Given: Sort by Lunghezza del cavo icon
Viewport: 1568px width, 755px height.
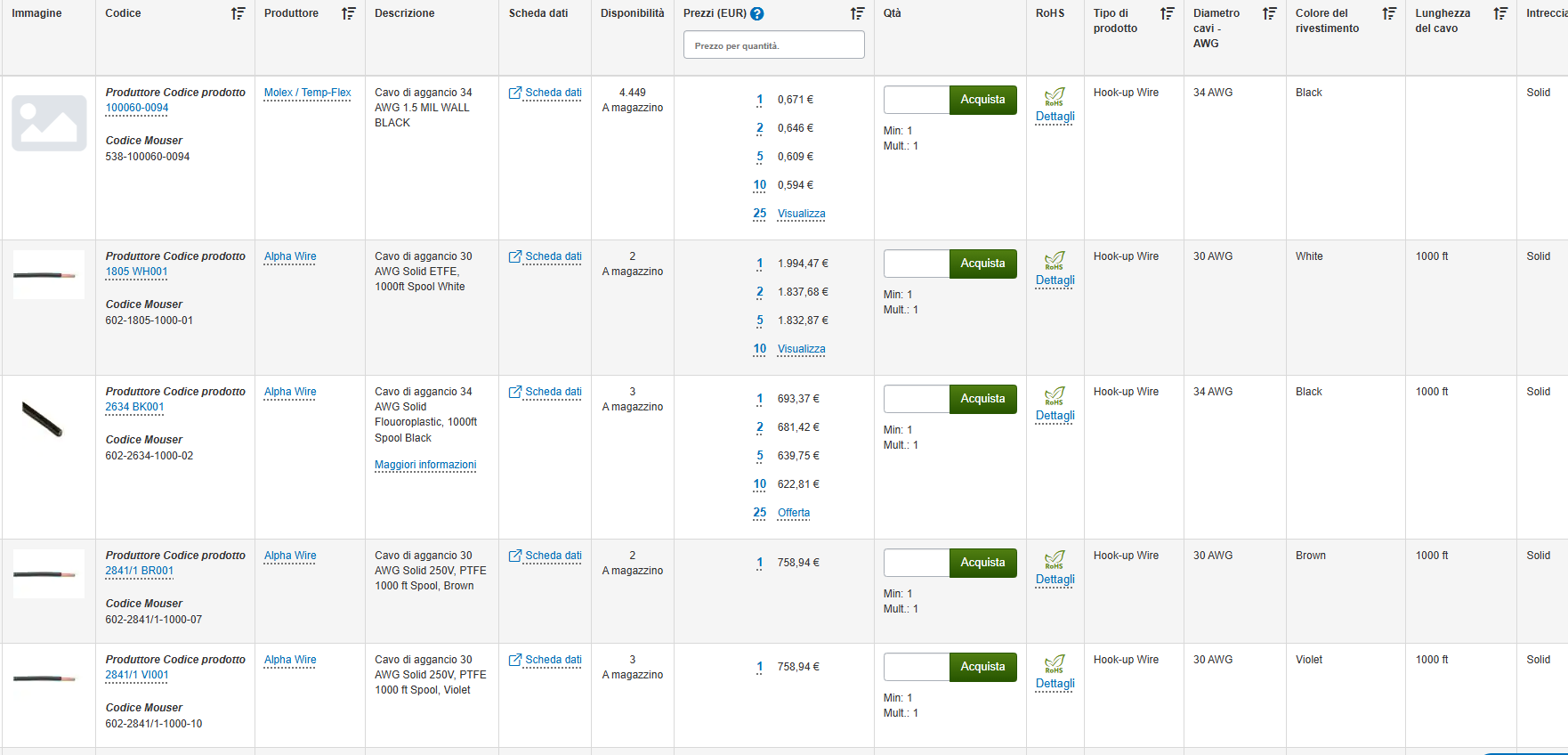Looking at the screenshot, I should tap(1500, 13).
